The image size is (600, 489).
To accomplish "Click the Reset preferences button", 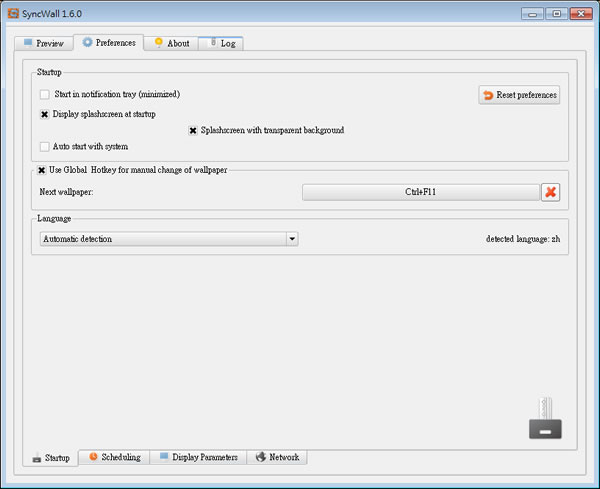I will pos(519,95).
